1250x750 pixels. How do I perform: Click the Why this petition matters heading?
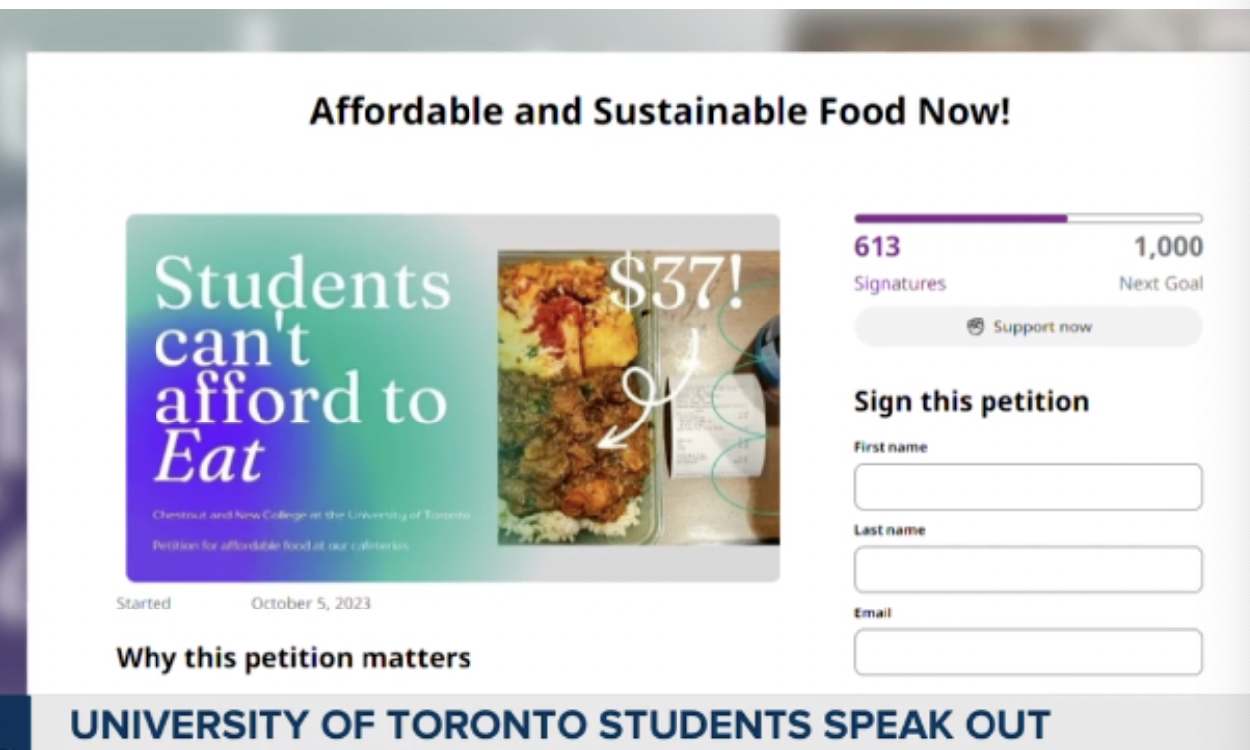coord(293,658)
